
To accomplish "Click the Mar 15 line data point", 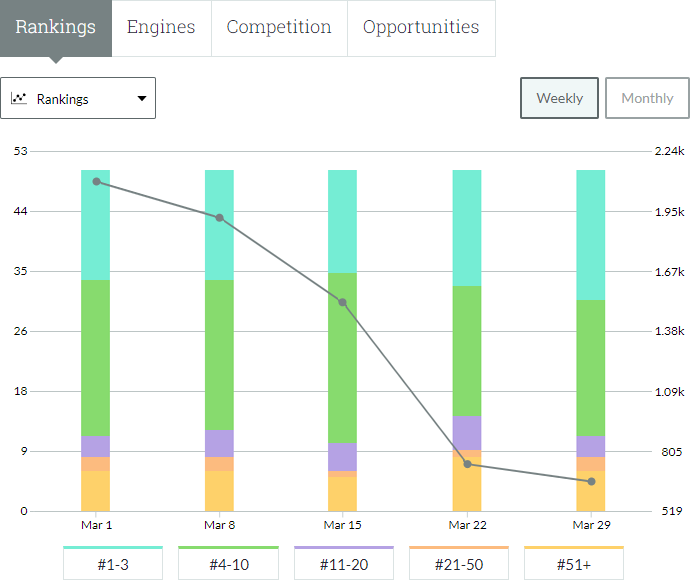I will pyautogui.click(x=343, y=302).
